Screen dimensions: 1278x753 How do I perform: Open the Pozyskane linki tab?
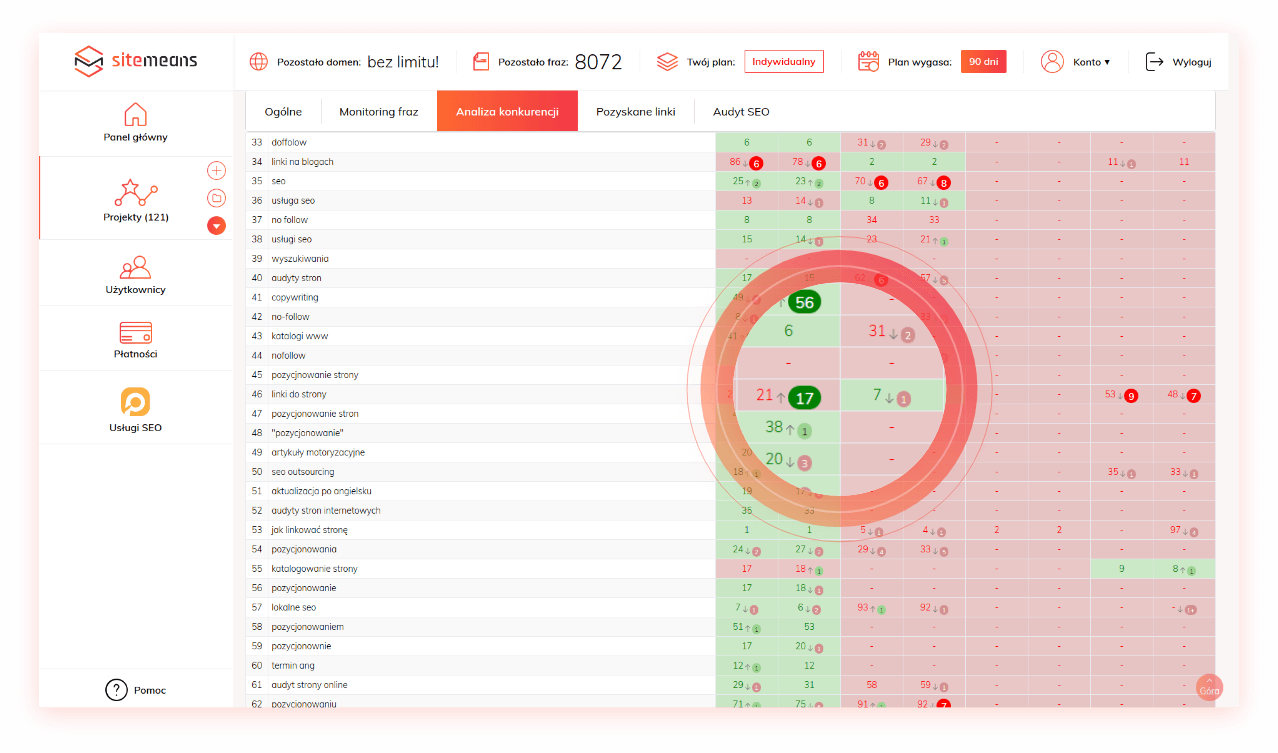pos(636,112)
